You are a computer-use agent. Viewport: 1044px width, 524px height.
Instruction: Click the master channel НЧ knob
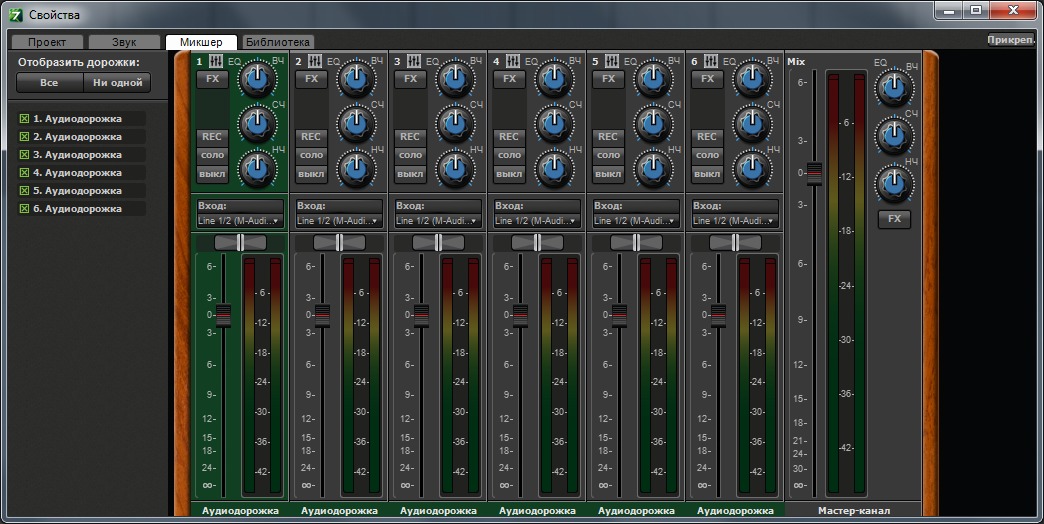894,184
